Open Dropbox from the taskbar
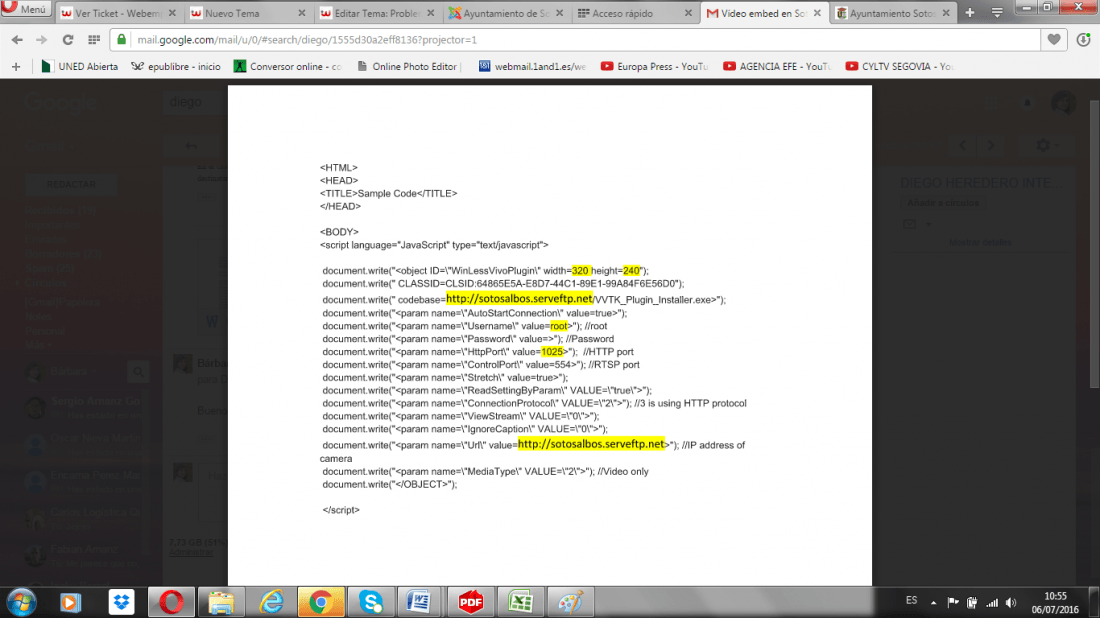The width and height of the screenshot is (1100, 618). (121, 603)
